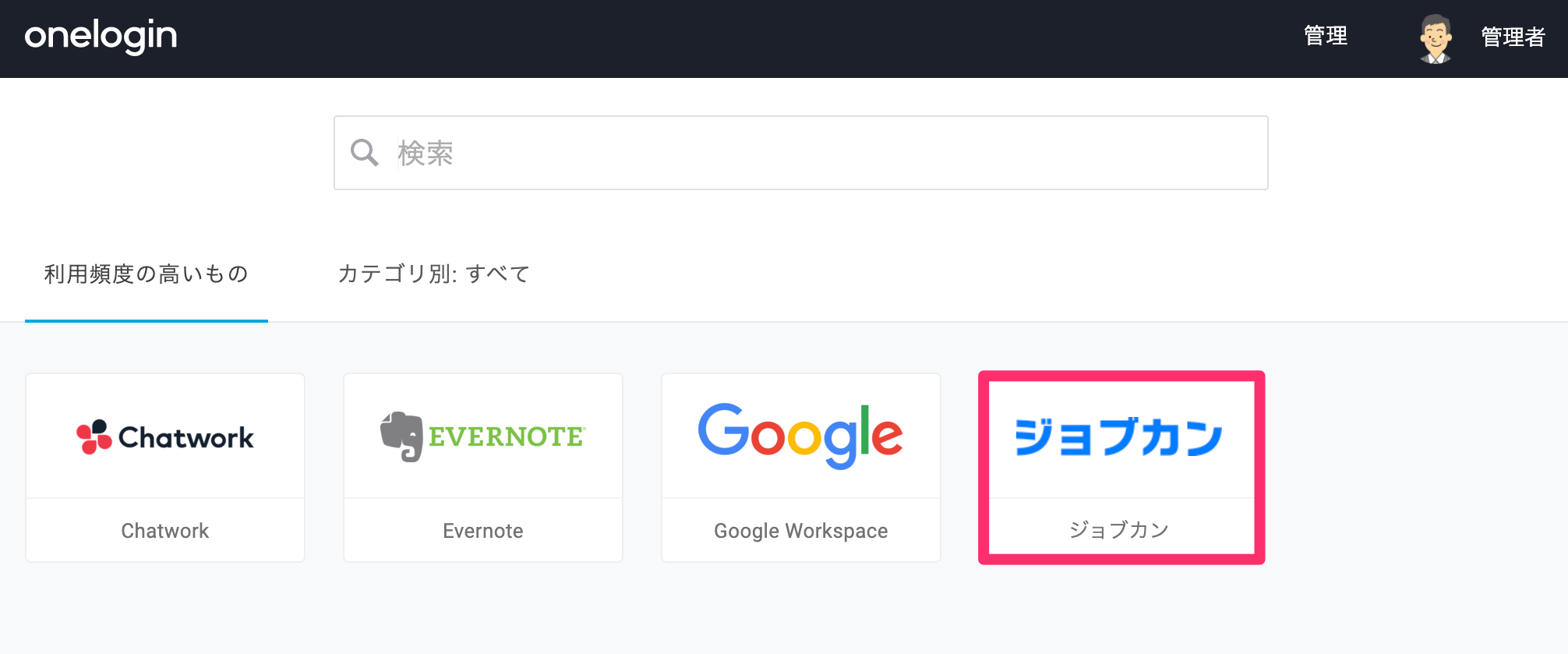The width and height of the screenshot is (1568, 654).
Task: Launch the ジョブカン logo tile
Action: [x=1119, y=437]
